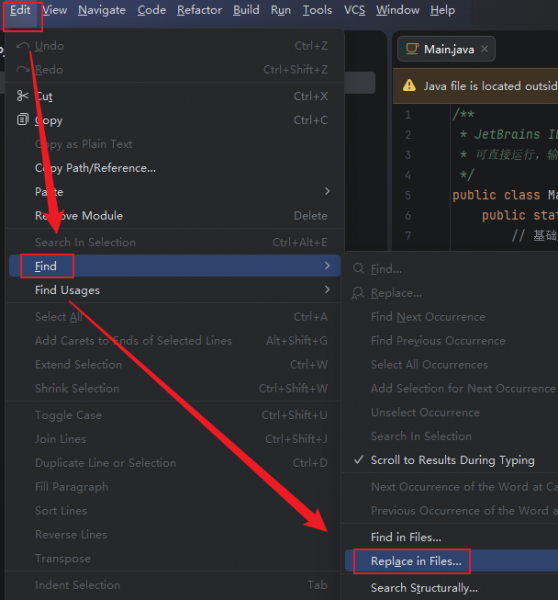Open the Edit menu
Image resolution: width=558 pixels, height=600 pixels.
point(20,10)
